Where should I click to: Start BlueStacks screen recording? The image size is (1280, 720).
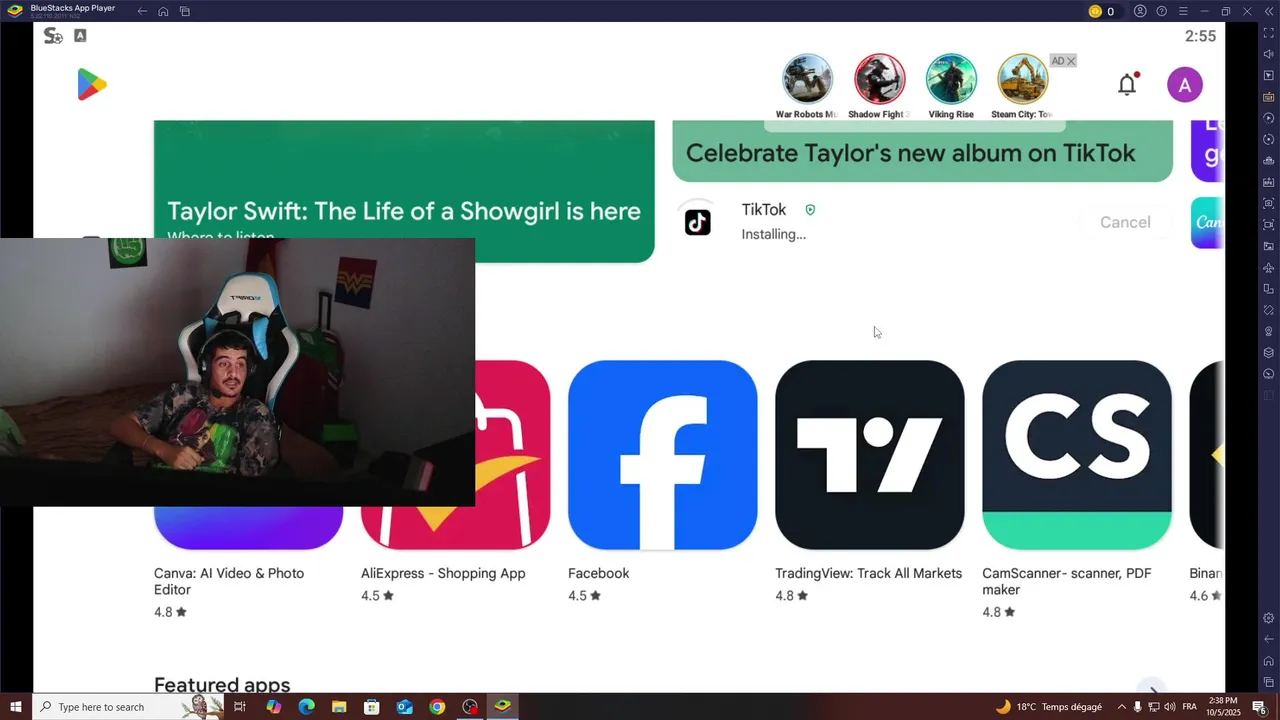click(1268, 225)
